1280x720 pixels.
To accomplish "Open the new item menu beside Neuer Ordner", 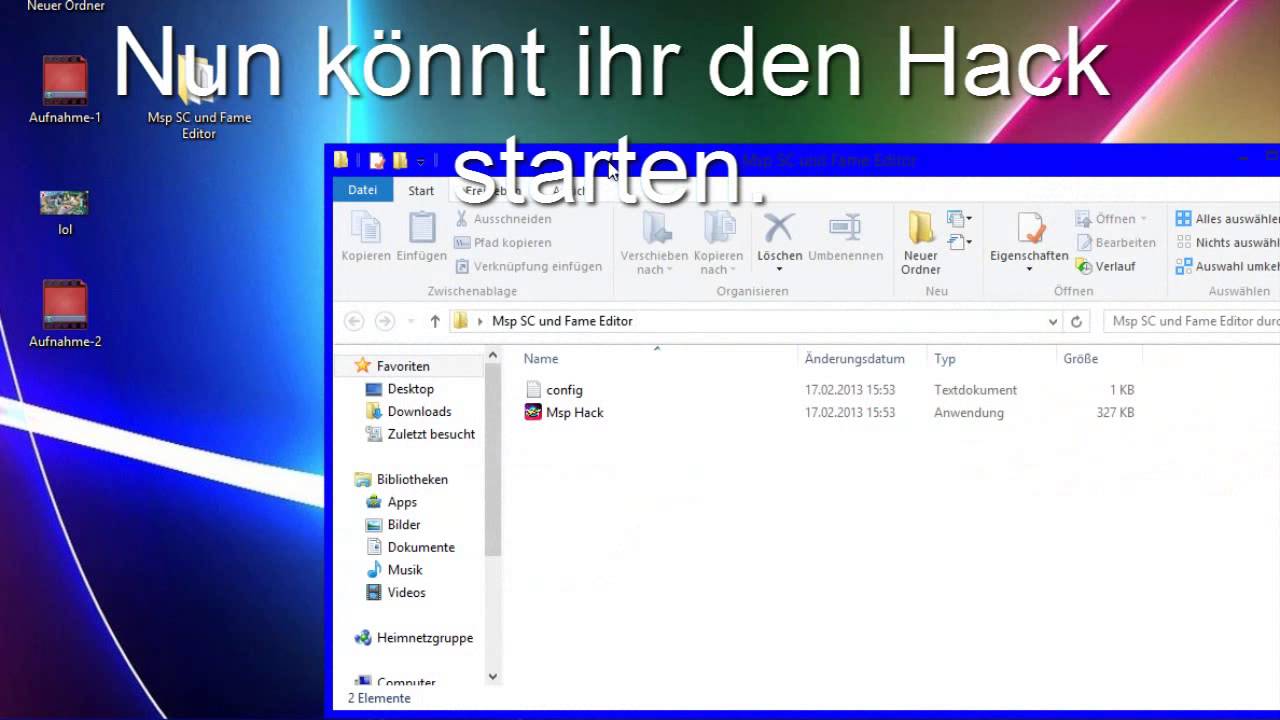I will (960, 219).
